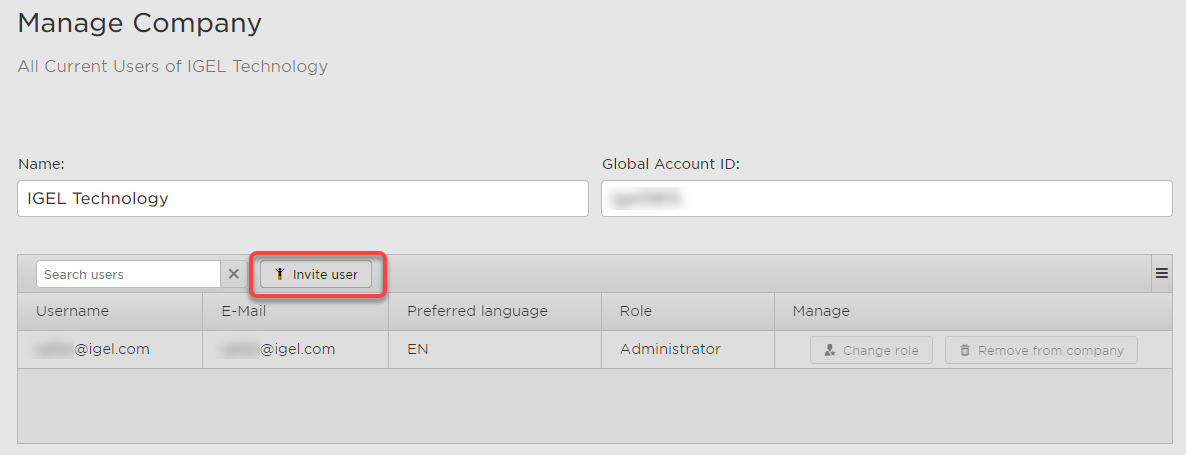Click the Change role button

tap(871, 350)
